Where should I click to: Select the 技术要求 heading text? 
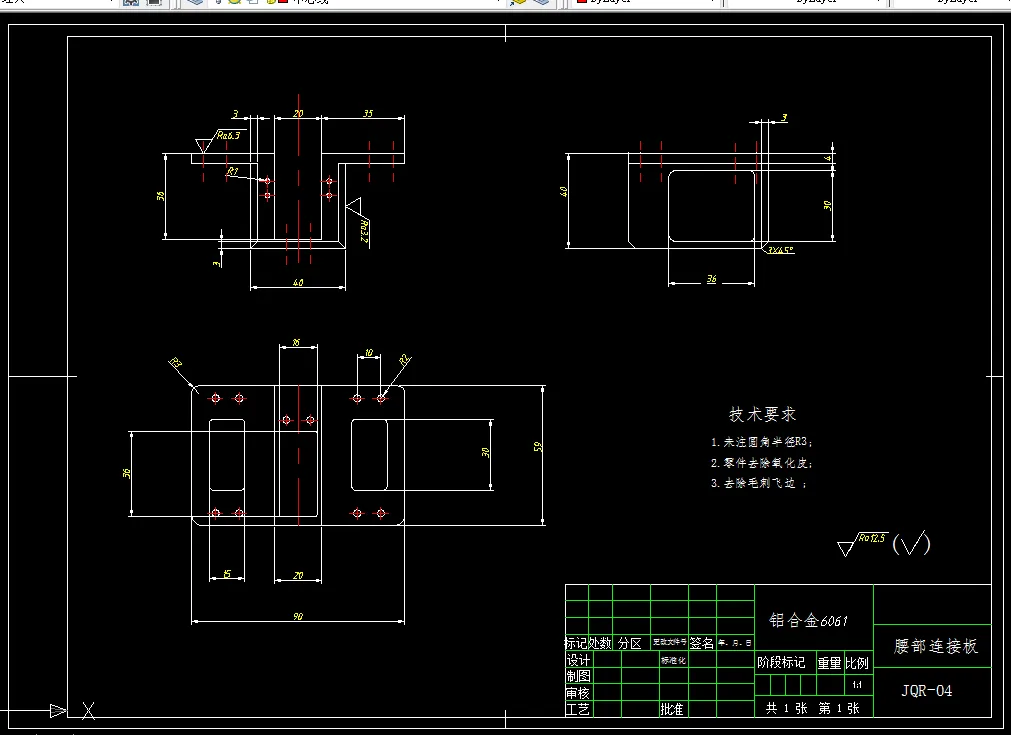[762, 415]
